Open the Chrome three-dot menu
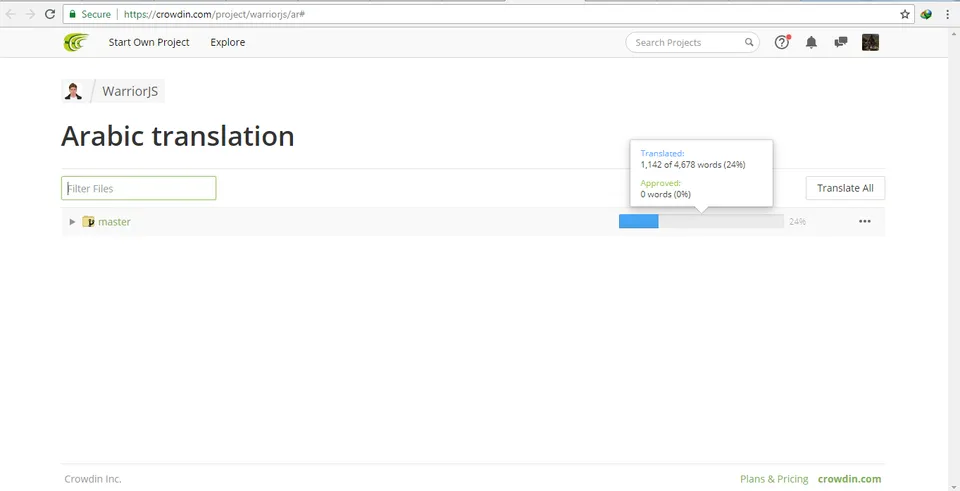This screenshot has width=960, height=491. pos(947,14)
